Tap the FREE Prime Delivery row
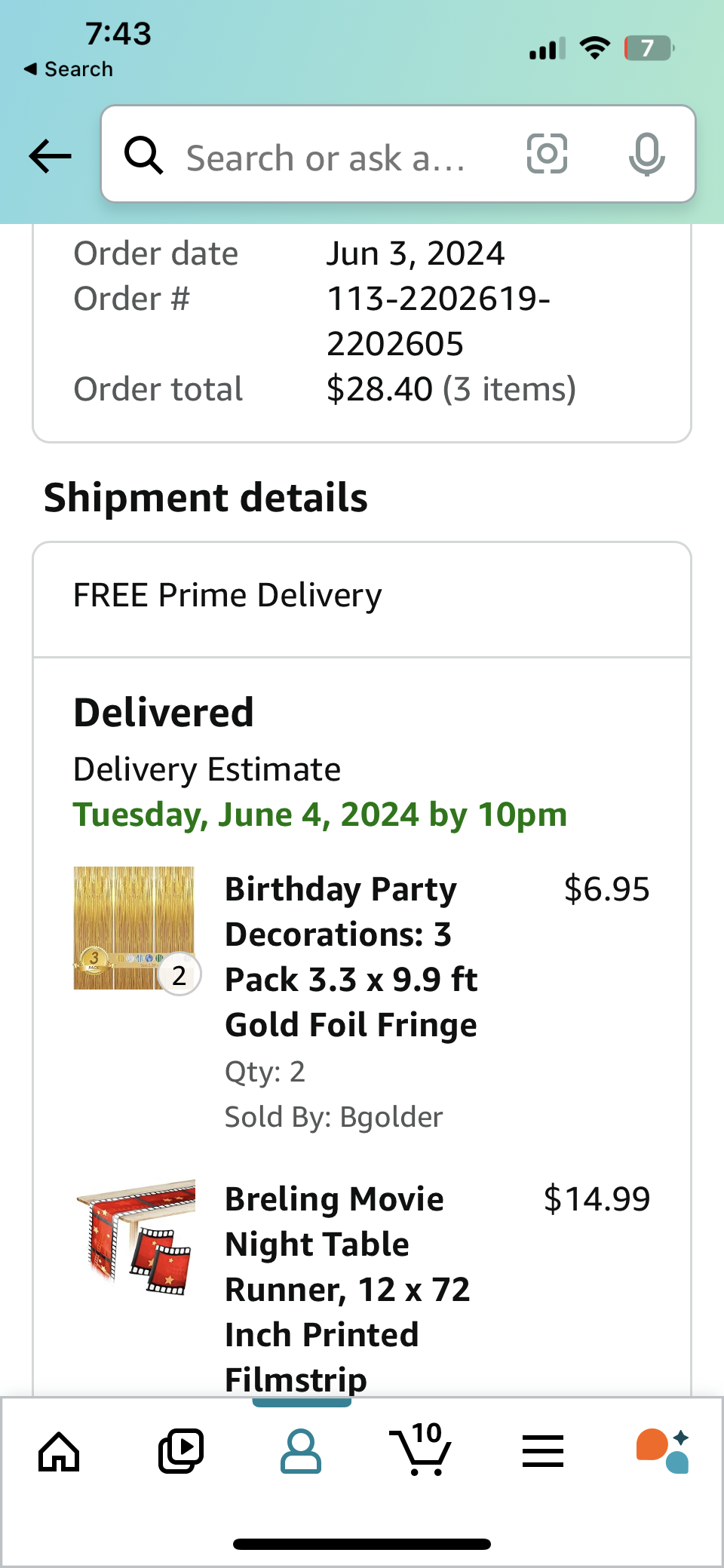The height and width of the screenshot is (1568, 724). (x=362, y=596)
